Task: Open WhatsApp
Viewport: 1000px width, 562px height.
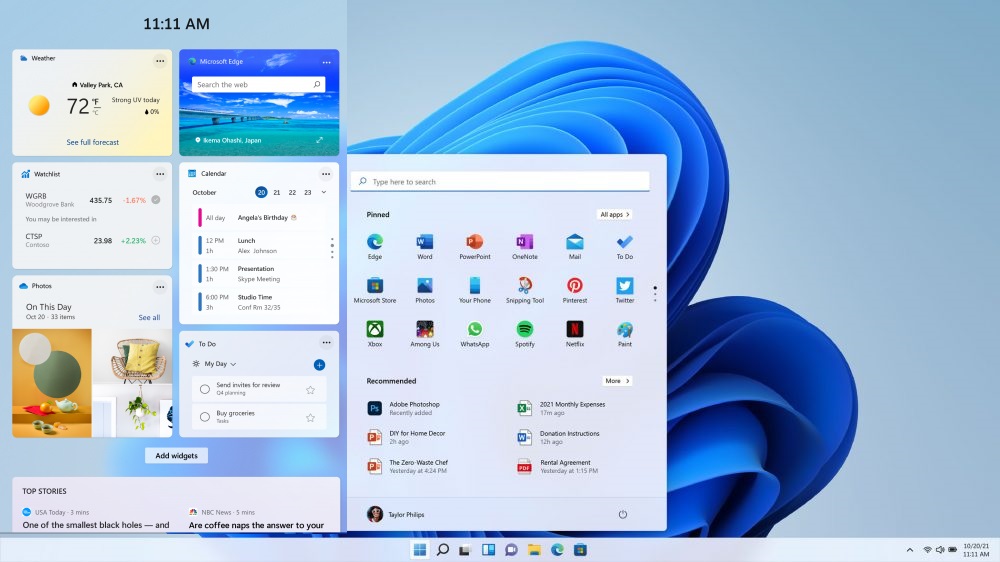Action: tap(474, 334)
